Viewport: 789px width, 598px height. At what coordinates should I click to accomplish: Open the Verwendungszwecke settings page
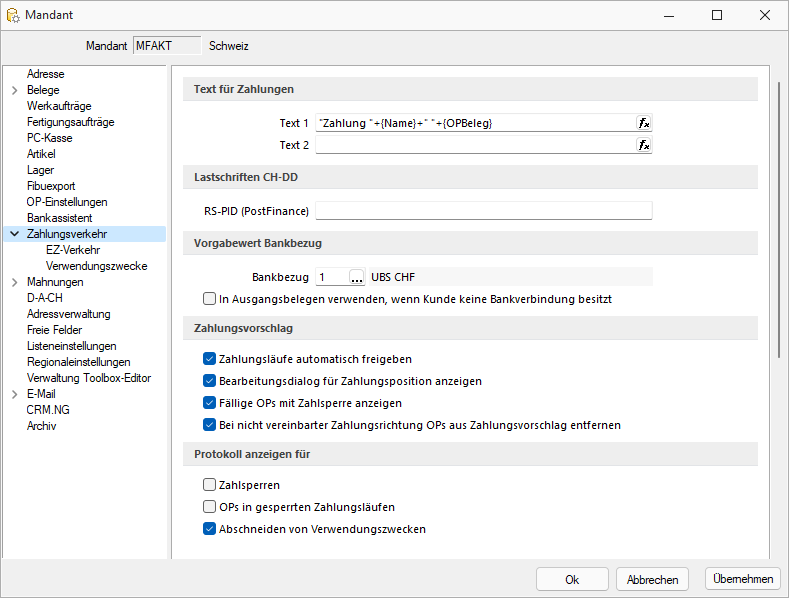pos(96,266)
